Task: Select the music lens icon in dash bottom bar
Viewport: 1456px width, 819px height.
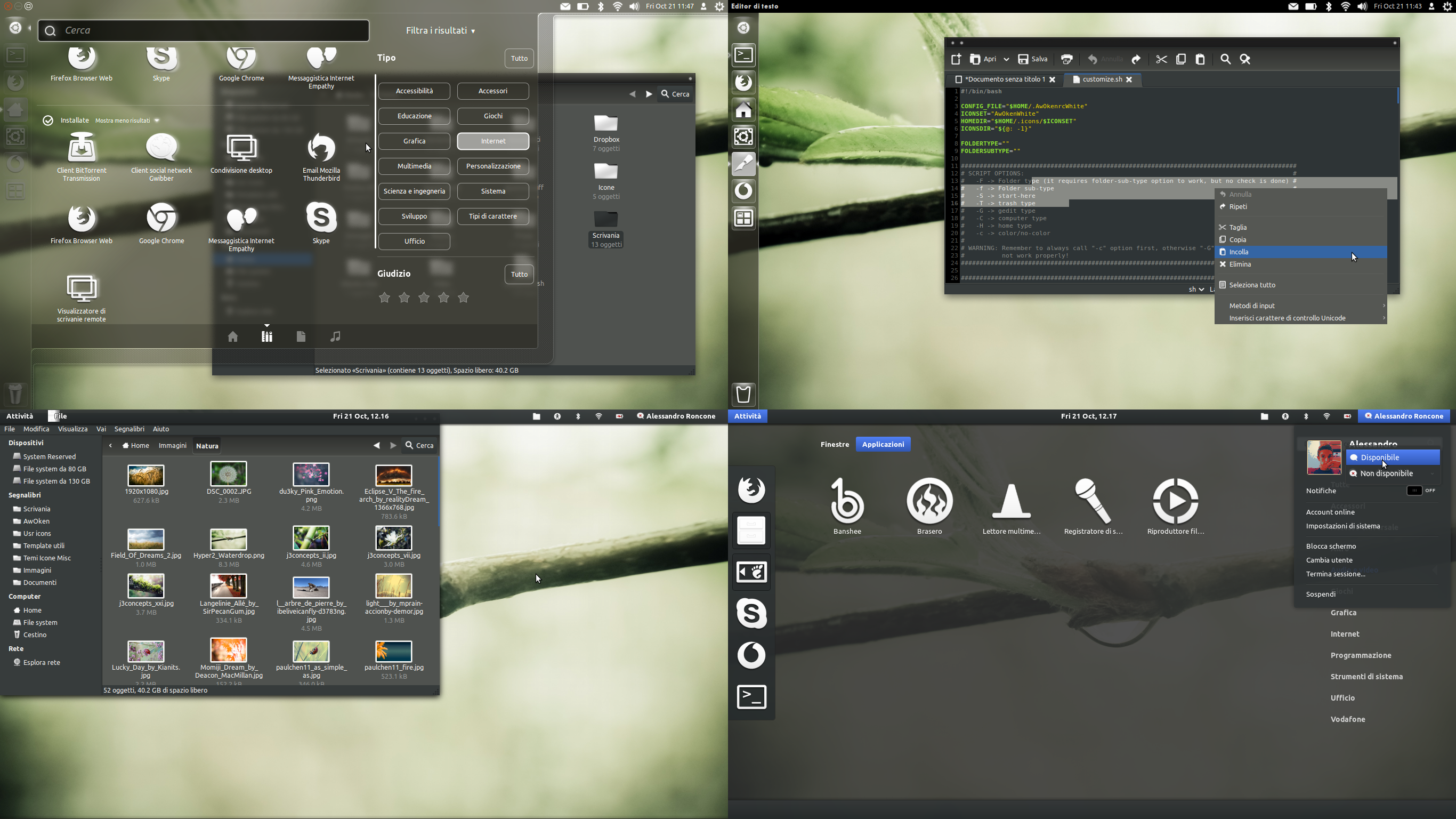Action: (335, 336)
